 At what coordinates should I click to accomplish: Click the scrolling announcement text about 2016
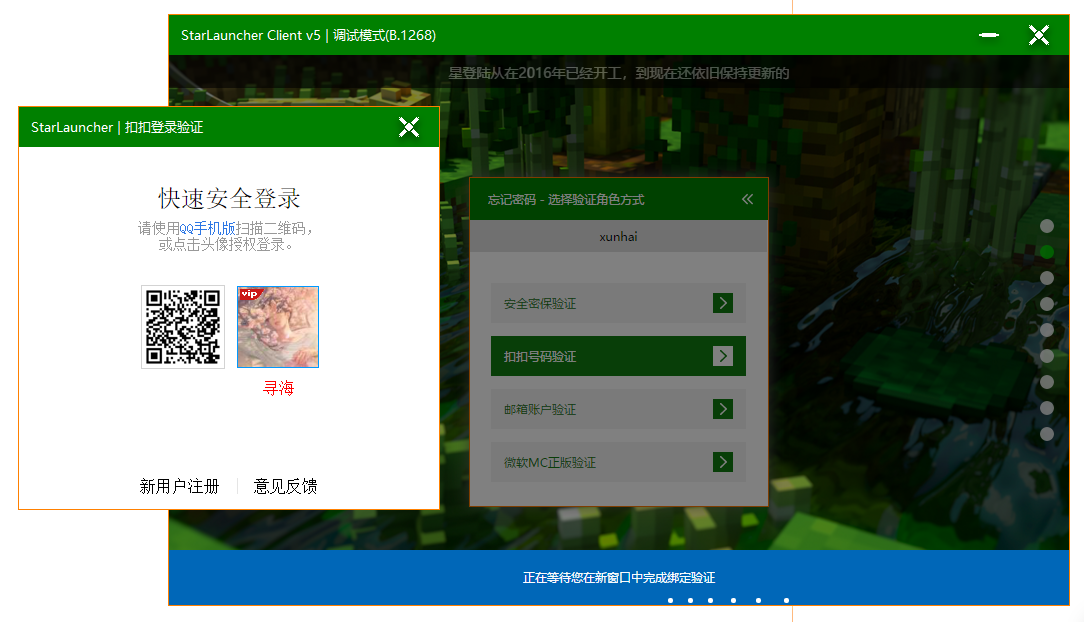(x=619, y=73)
